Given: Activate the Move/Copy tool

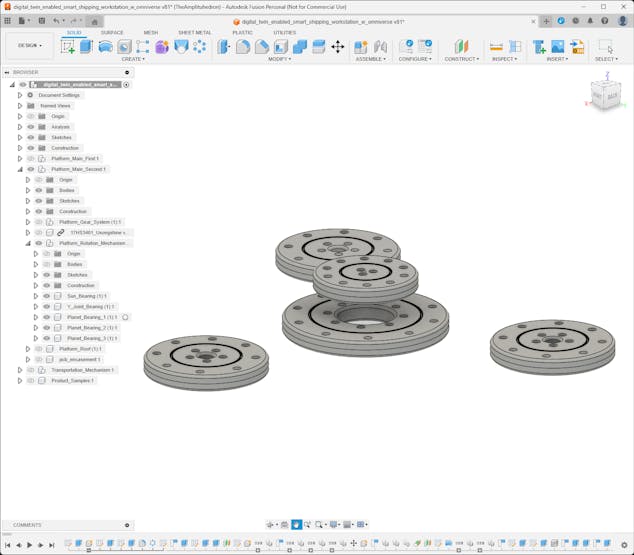Looking at the screenshot, I should (337, 46).
